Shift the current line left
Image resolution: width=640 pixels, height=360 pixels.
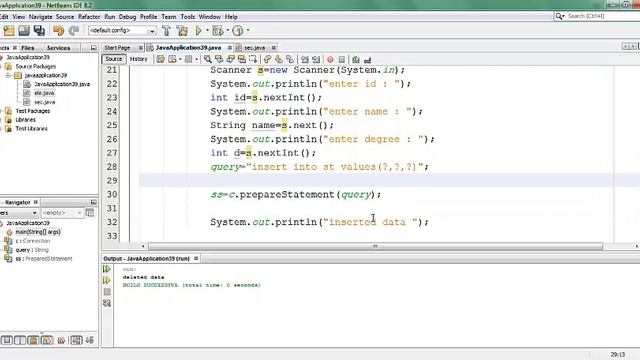click(x=305, y=60)
